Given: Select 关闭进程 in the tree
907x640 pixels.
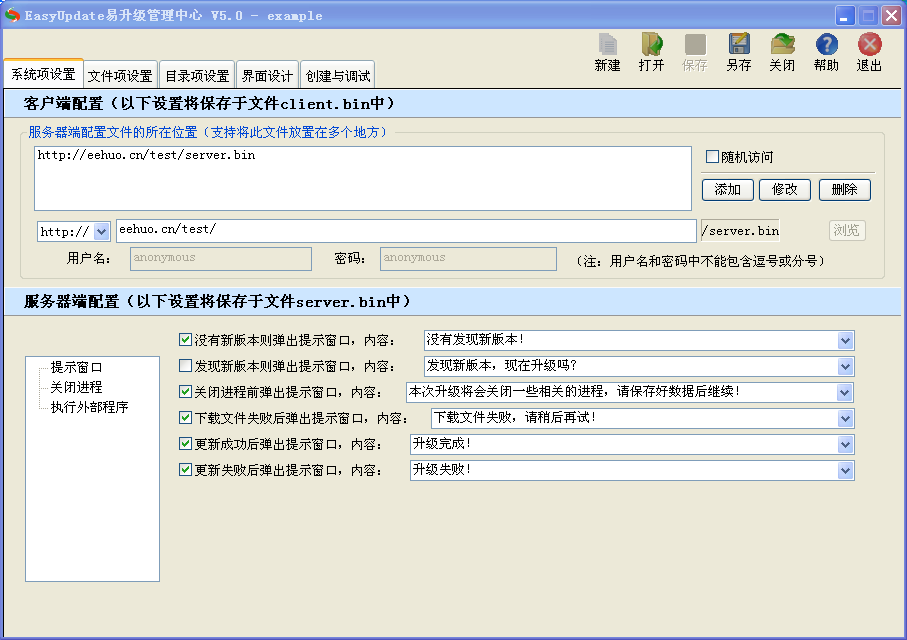Looking at the screenshot, I should click(x=76, y=387).
